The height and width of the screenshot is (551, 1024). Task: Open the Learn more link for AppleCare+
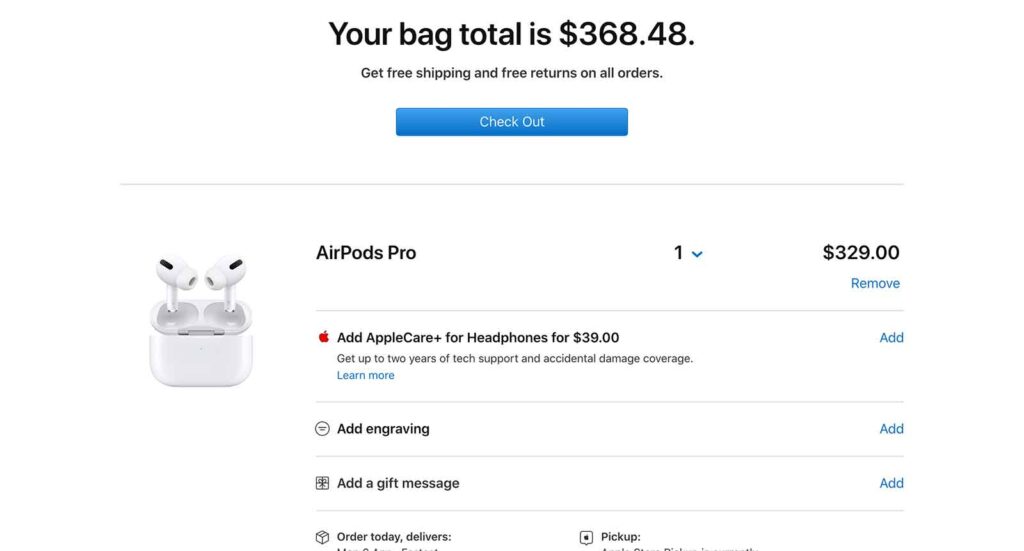point(365,376)
